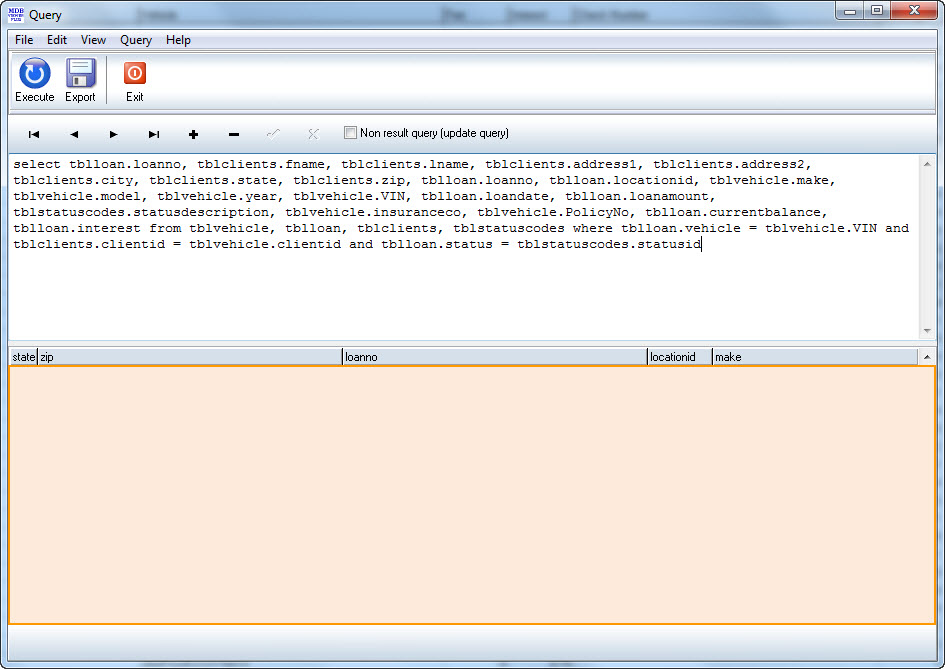Click the Execute query icon

point(34,75)
